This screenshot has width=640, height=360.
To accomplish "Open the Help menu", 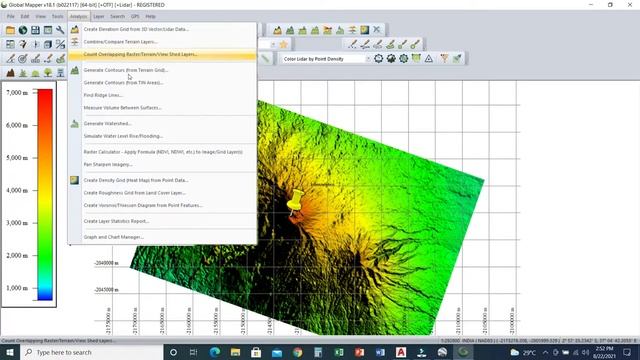I will point(151,16).
